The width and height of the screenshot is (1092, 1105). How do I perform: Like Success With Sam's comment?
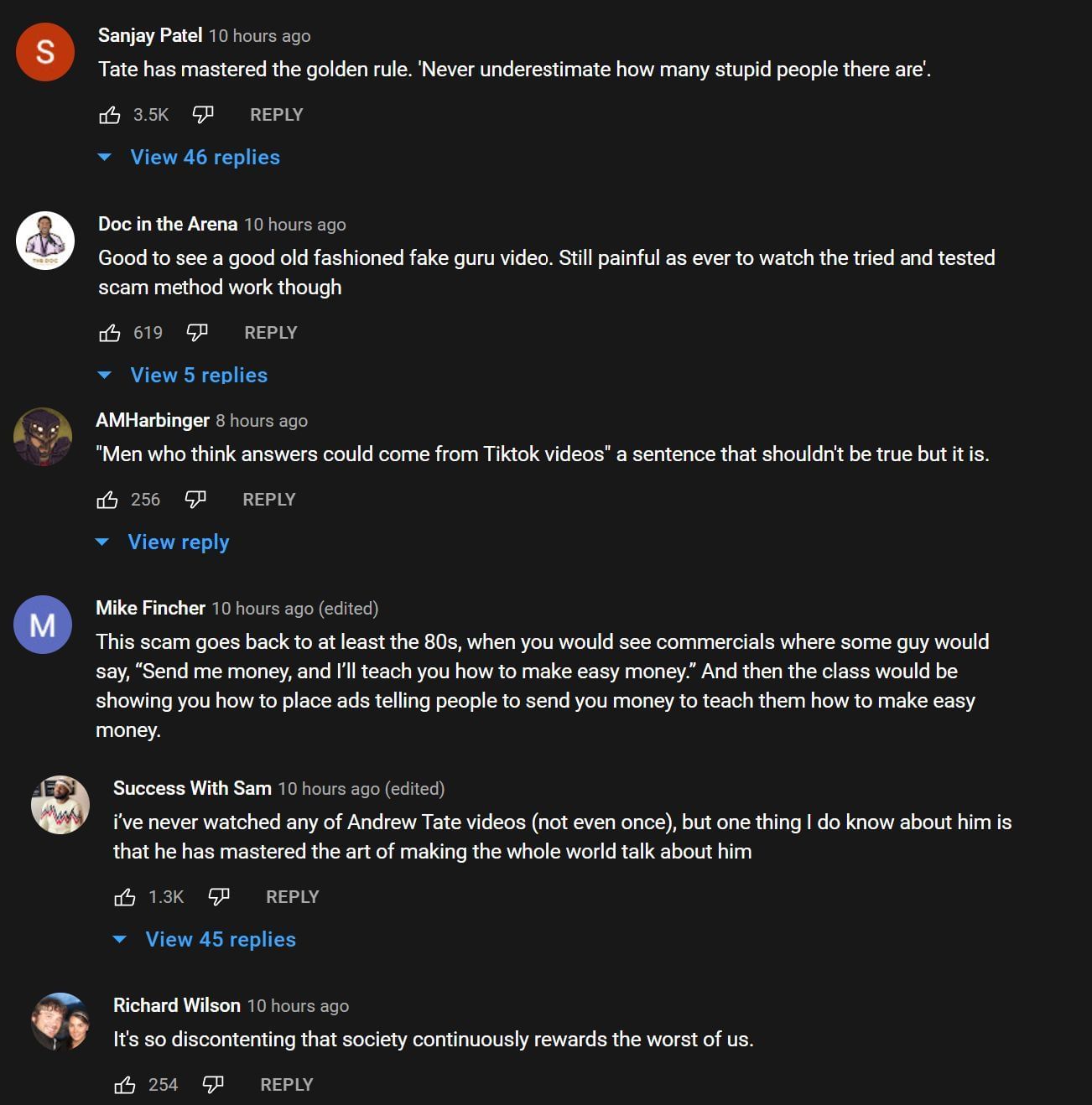coord(125,897)
